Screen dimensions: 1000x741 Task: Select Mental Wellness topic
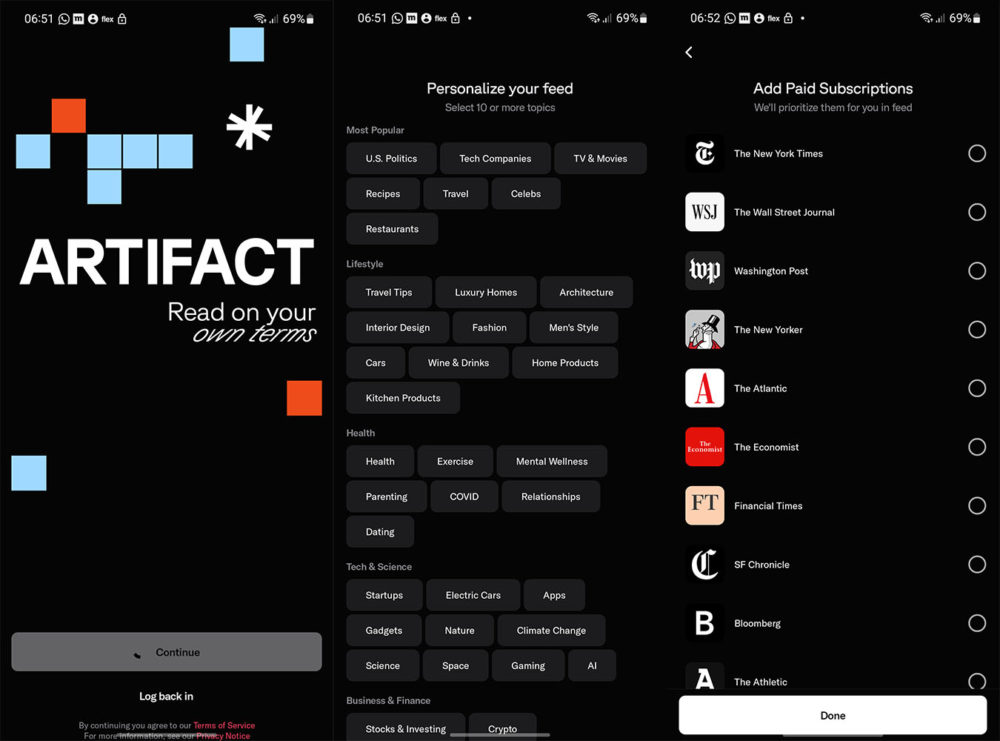(552, 462)
